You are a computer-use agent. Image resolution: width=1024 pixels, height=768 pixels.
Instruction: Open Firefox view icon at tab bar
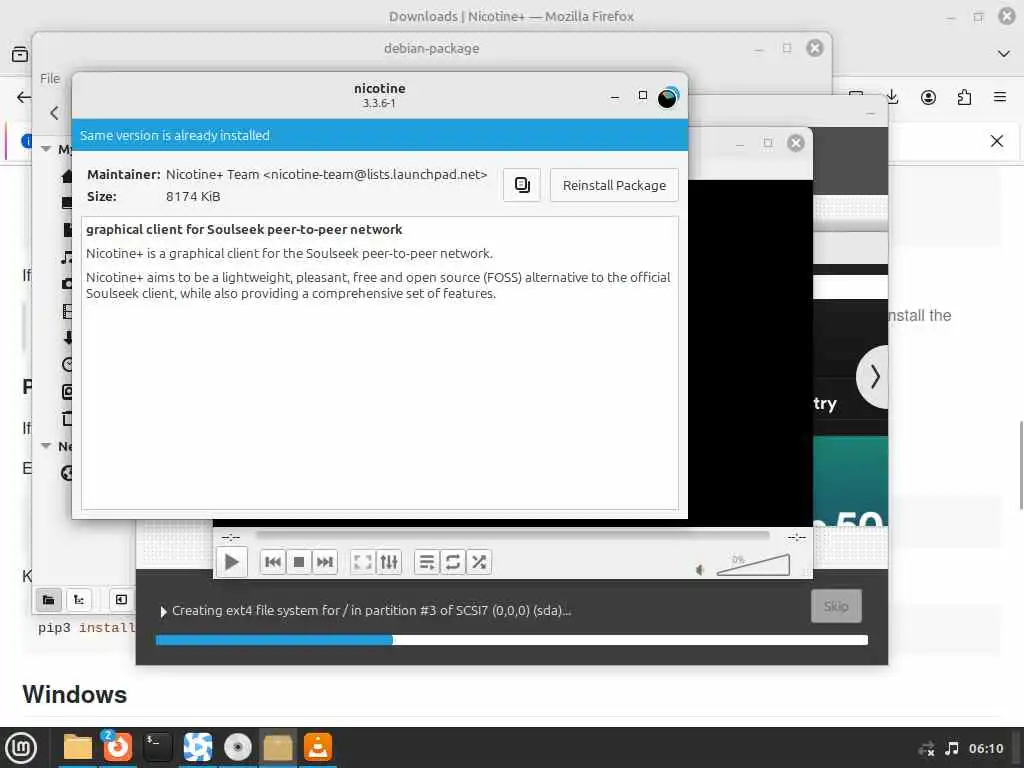coord(20,54)
